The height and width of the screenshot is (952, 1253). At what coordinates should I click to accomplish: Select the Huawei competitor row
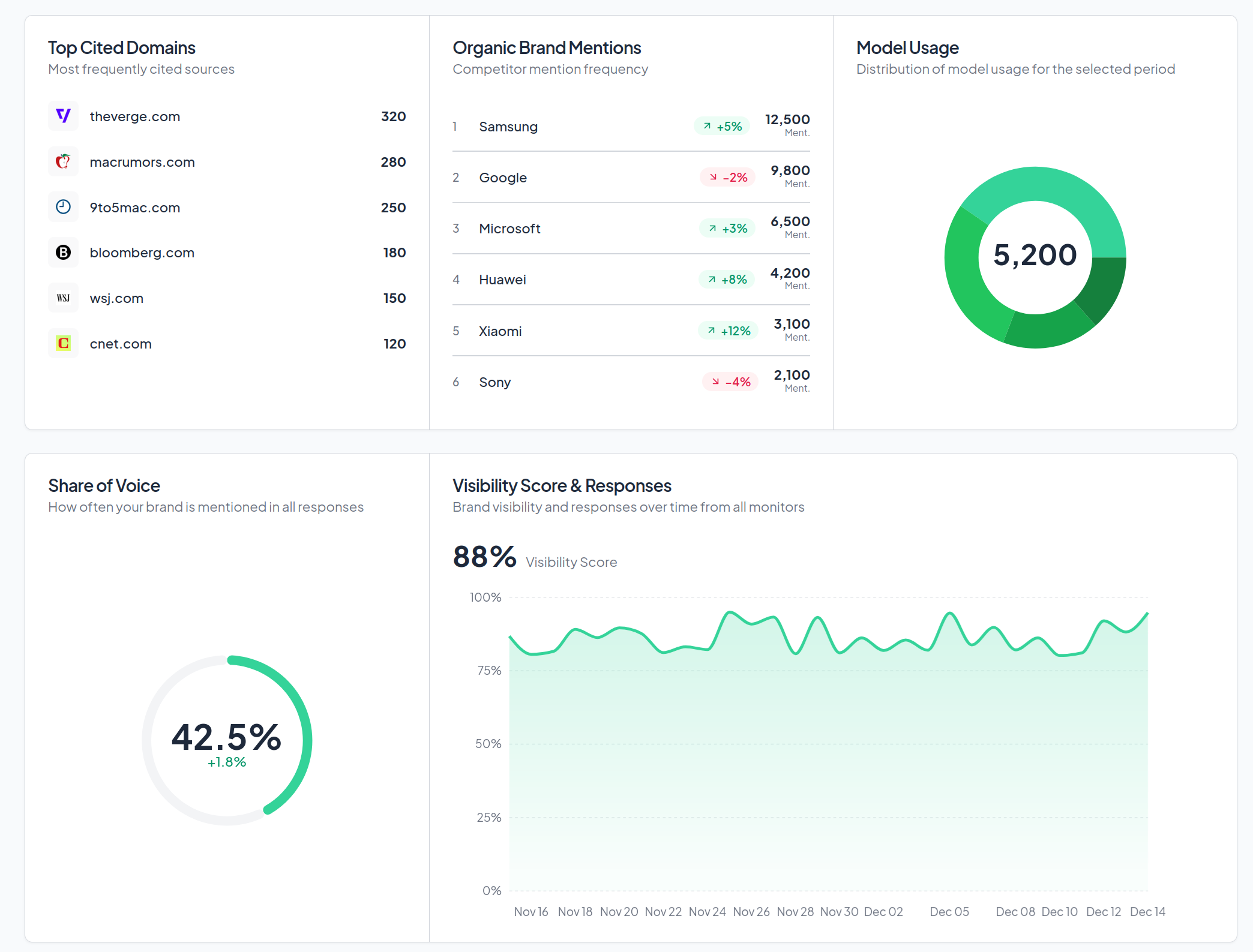tap(502, 280)
